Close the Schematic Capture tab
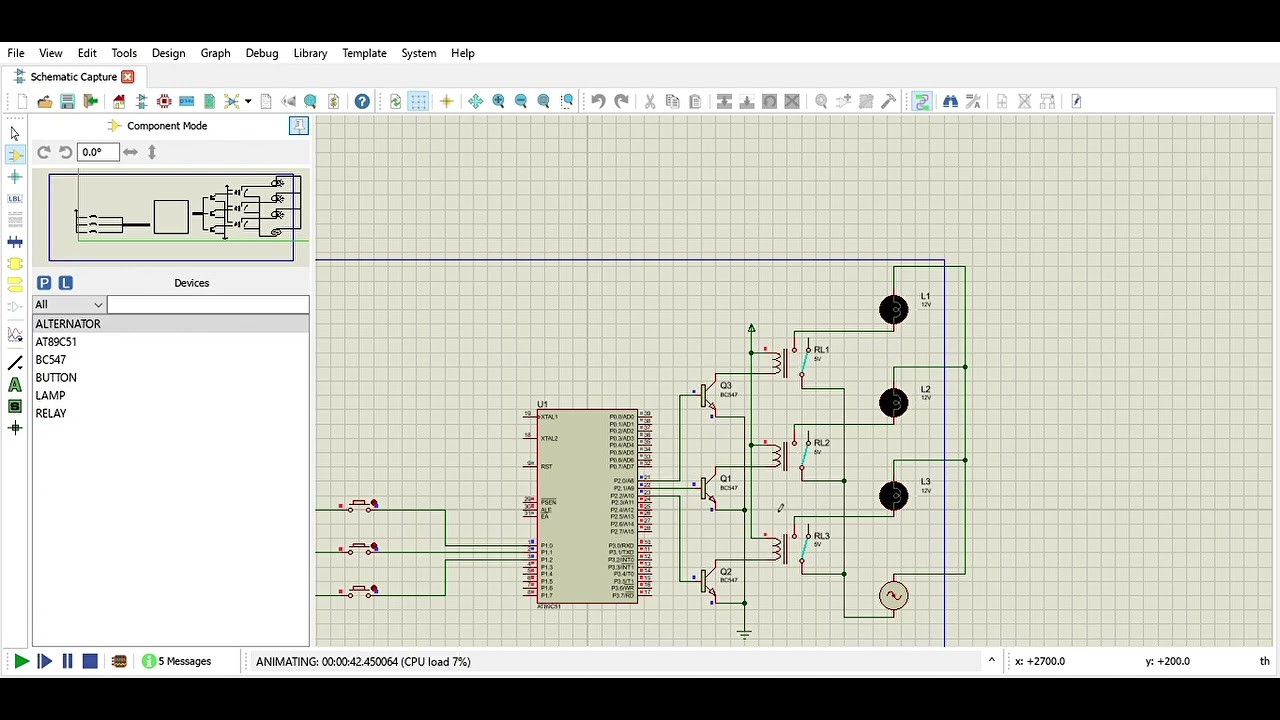The width and height of the screenshot is (1280, 720). point(128,77)
